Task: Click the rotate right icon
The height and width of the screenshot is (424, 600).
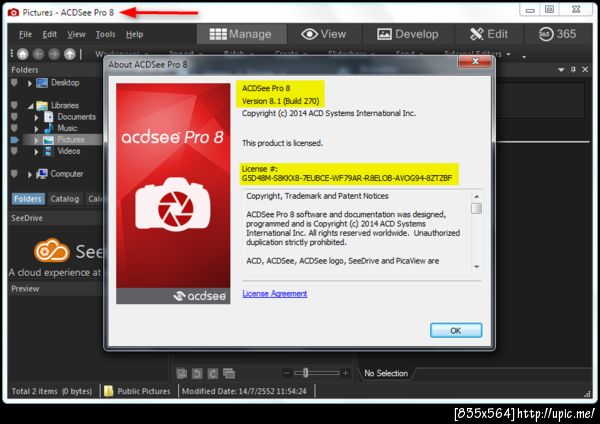Action: coord(213,373)
